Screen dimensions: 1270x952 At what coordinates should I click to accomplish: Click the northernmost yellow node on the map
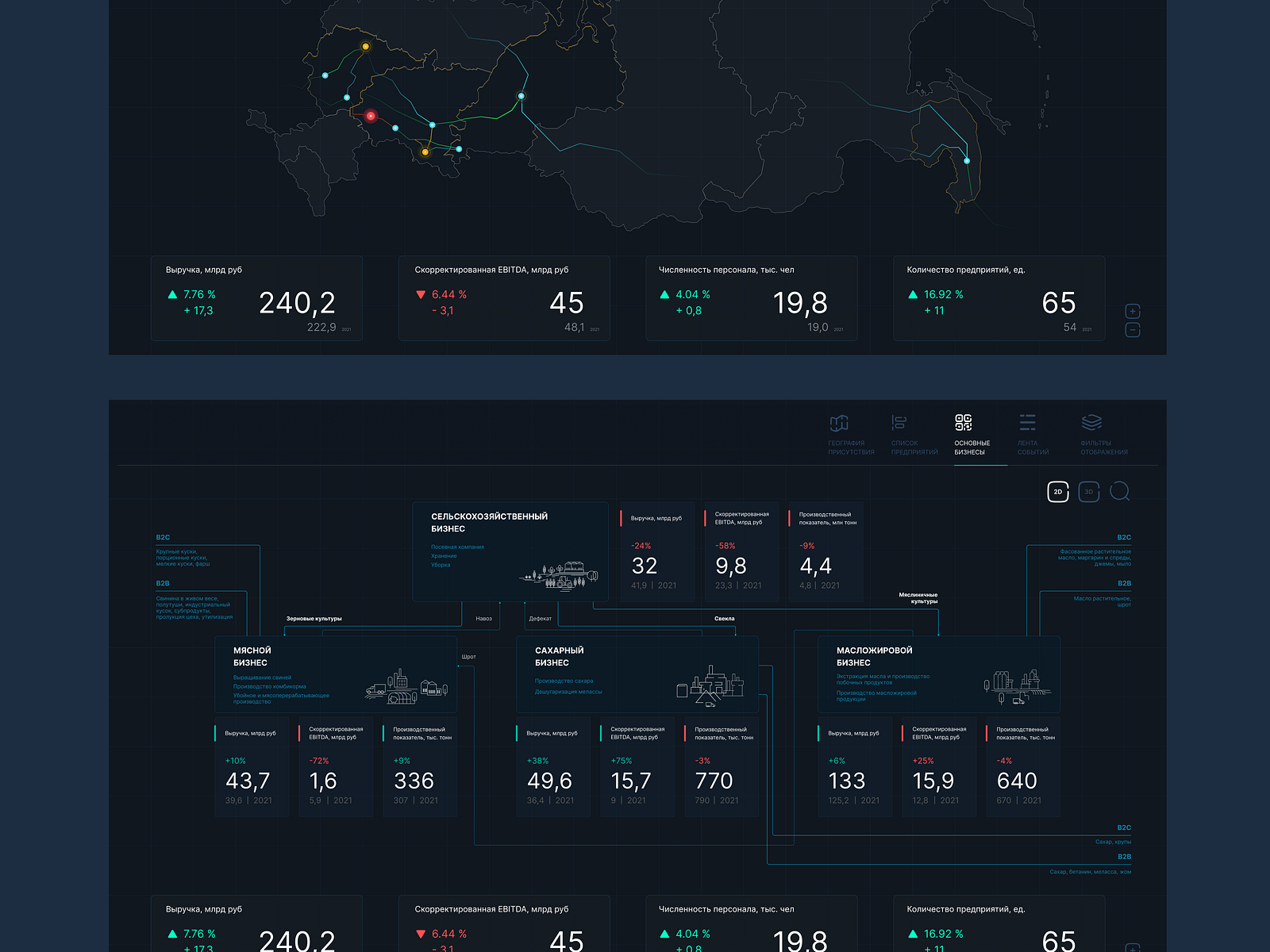tap(366, 47)
